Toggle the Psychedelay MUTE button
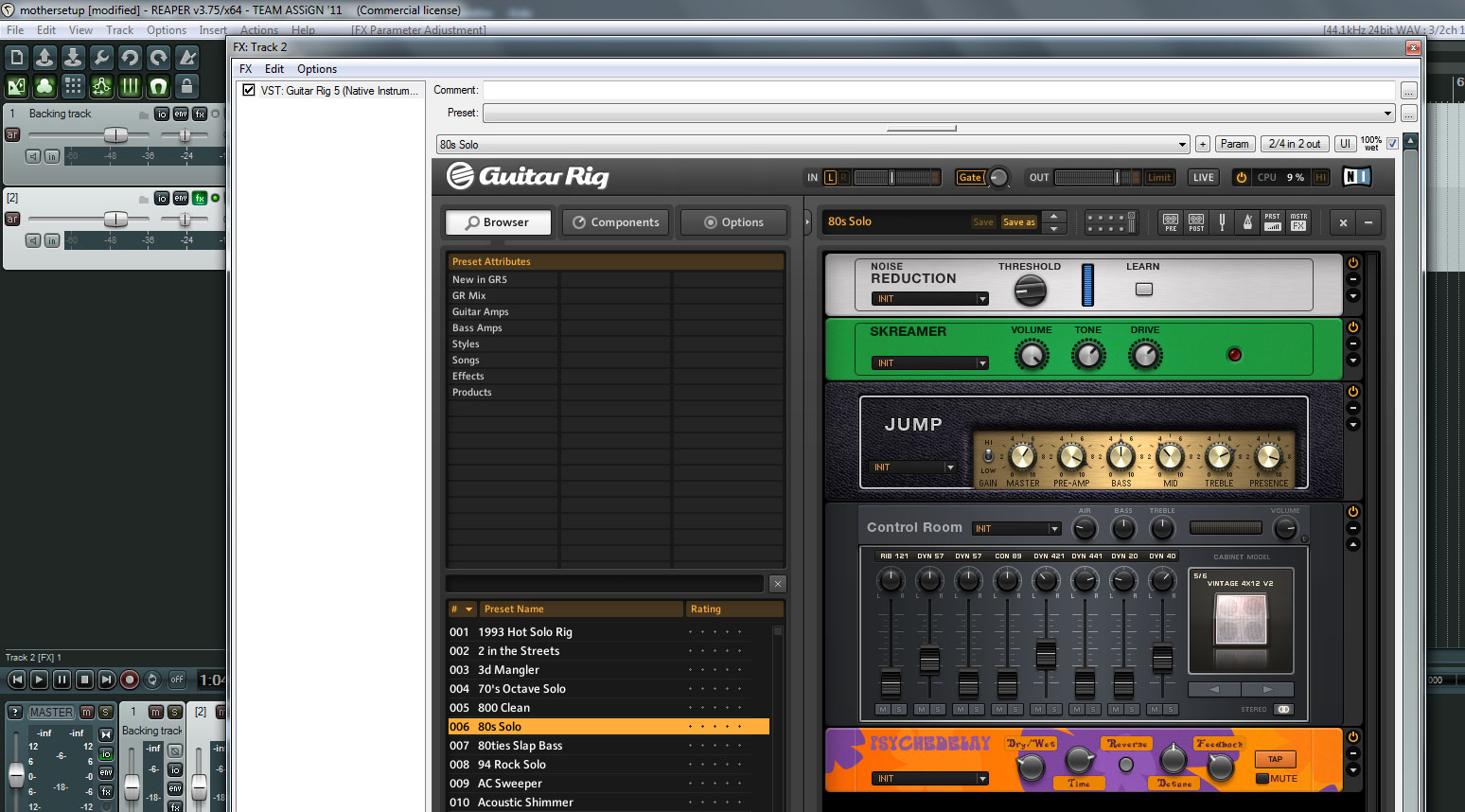The height and width of the screenshot is (812, 1465). [1262, 779]
